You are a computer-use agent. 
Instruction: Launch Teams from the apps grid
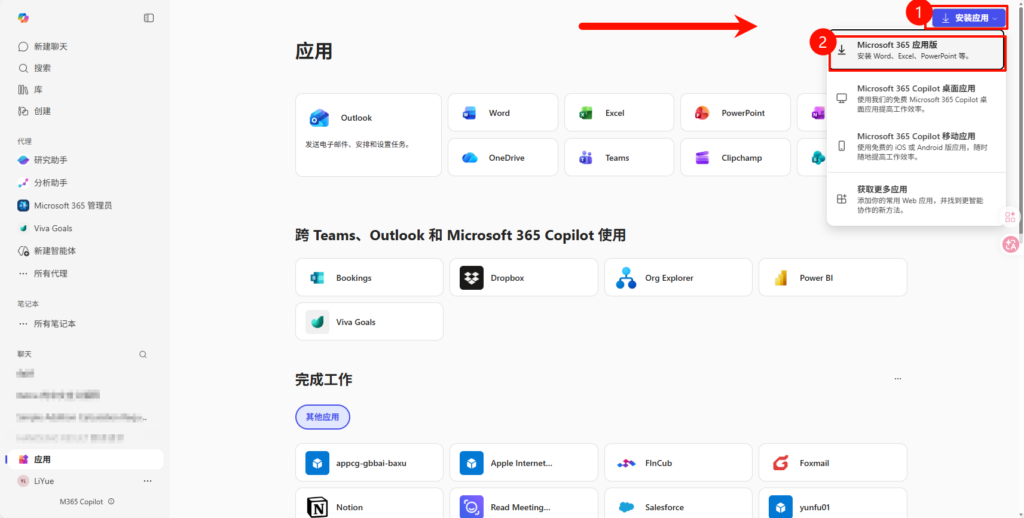point(618,158)
